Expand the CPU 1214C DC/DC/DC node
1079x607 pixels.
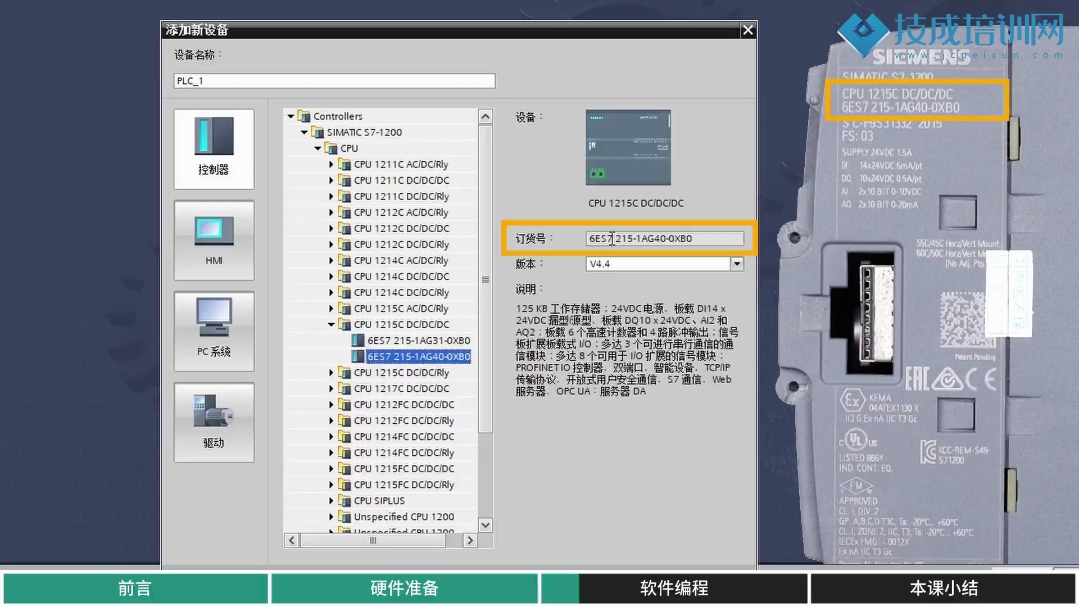331,277
